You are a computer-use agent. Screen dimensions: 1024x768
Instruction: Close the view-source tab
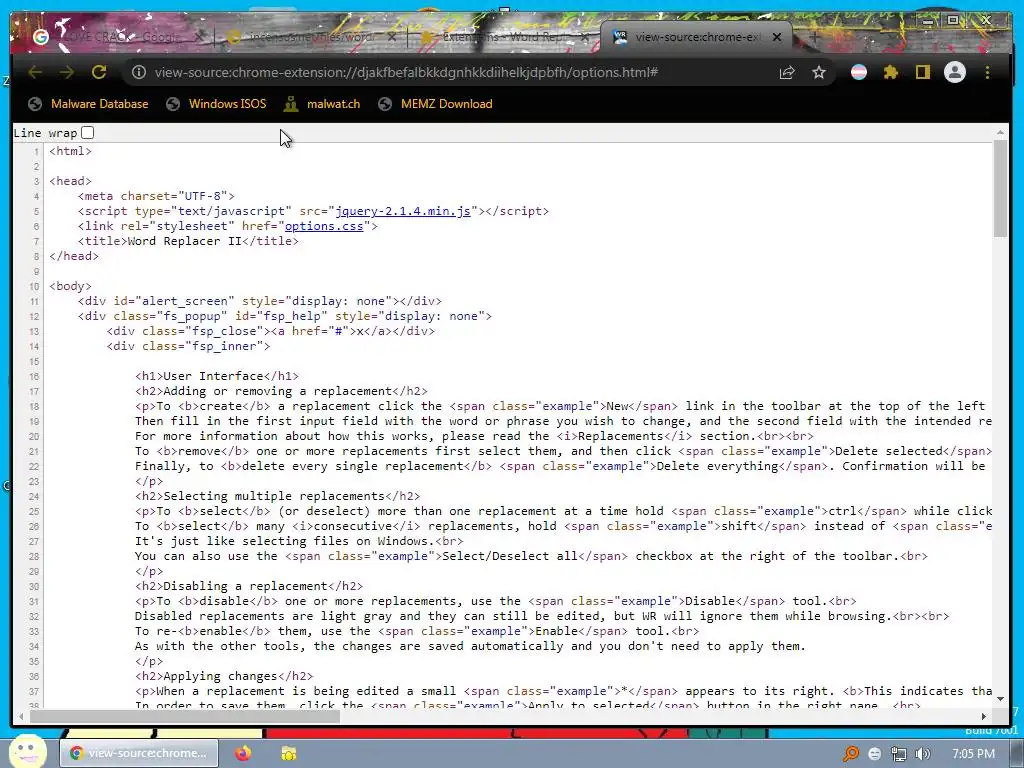click(776, 37)
